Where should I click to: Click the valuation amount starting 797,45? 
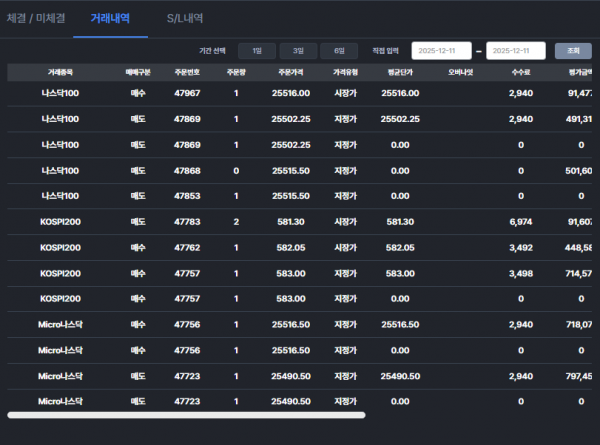coord(579,377)
